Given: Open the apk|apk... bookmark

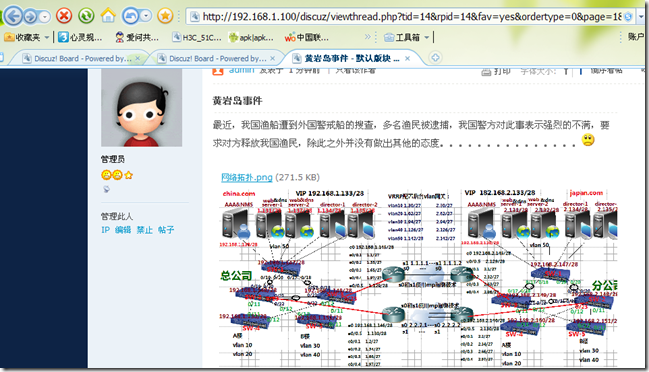Looking at the screenshot, I should point(251,38).
